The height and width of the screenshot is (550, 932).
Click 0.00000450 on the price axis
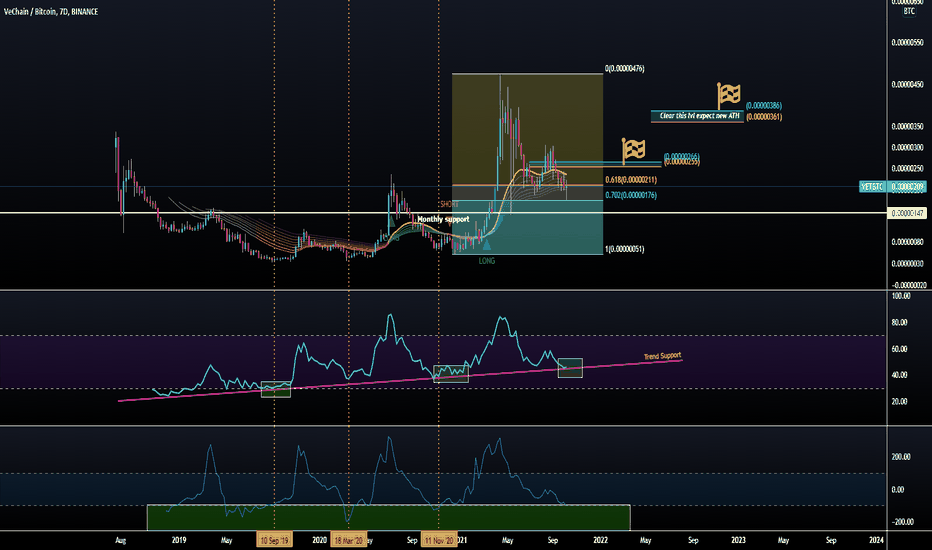click(x=908, y=84)
